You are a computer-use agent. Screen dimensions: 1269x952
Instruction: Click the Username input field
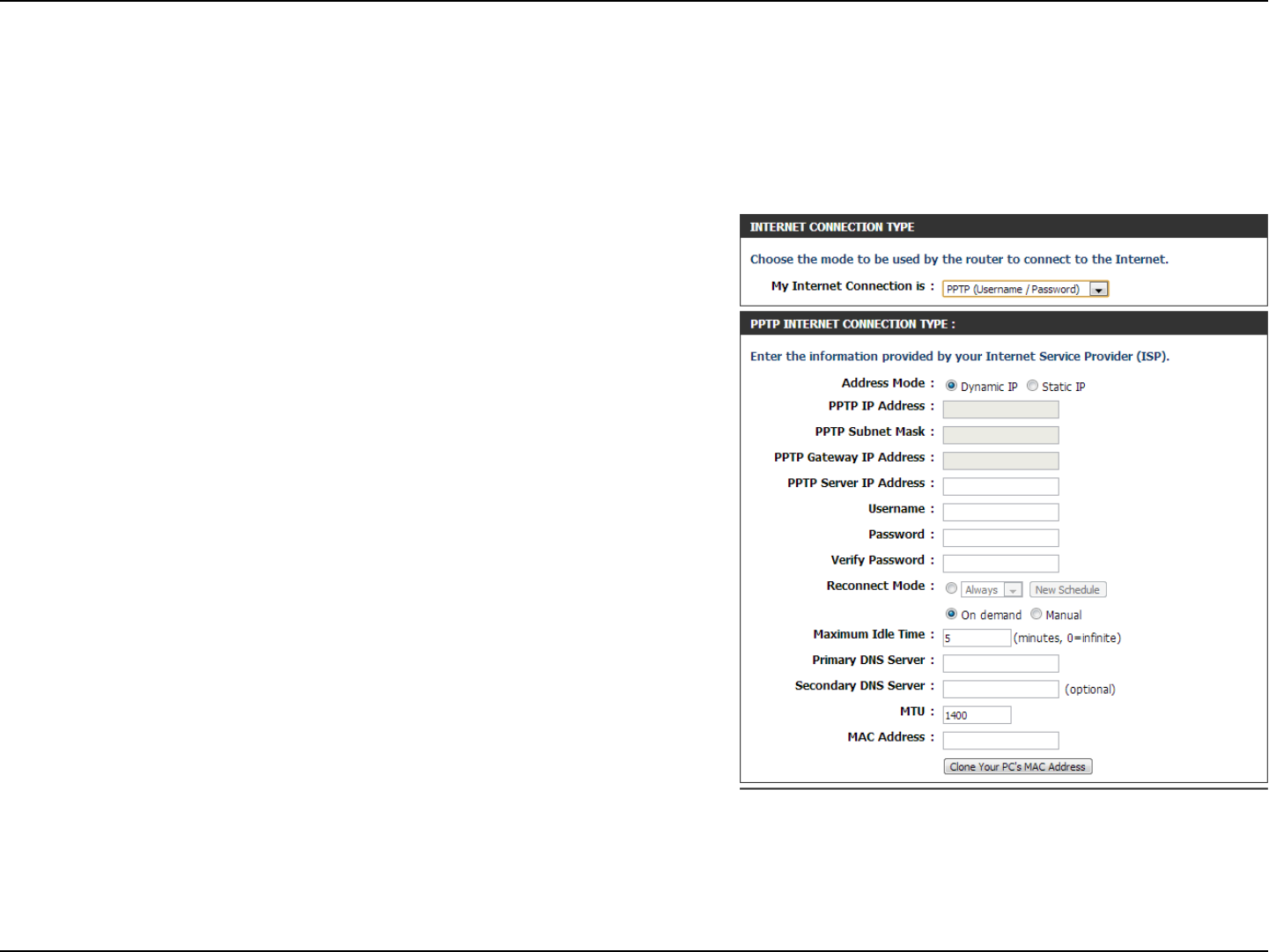(x=1000, y=512)
